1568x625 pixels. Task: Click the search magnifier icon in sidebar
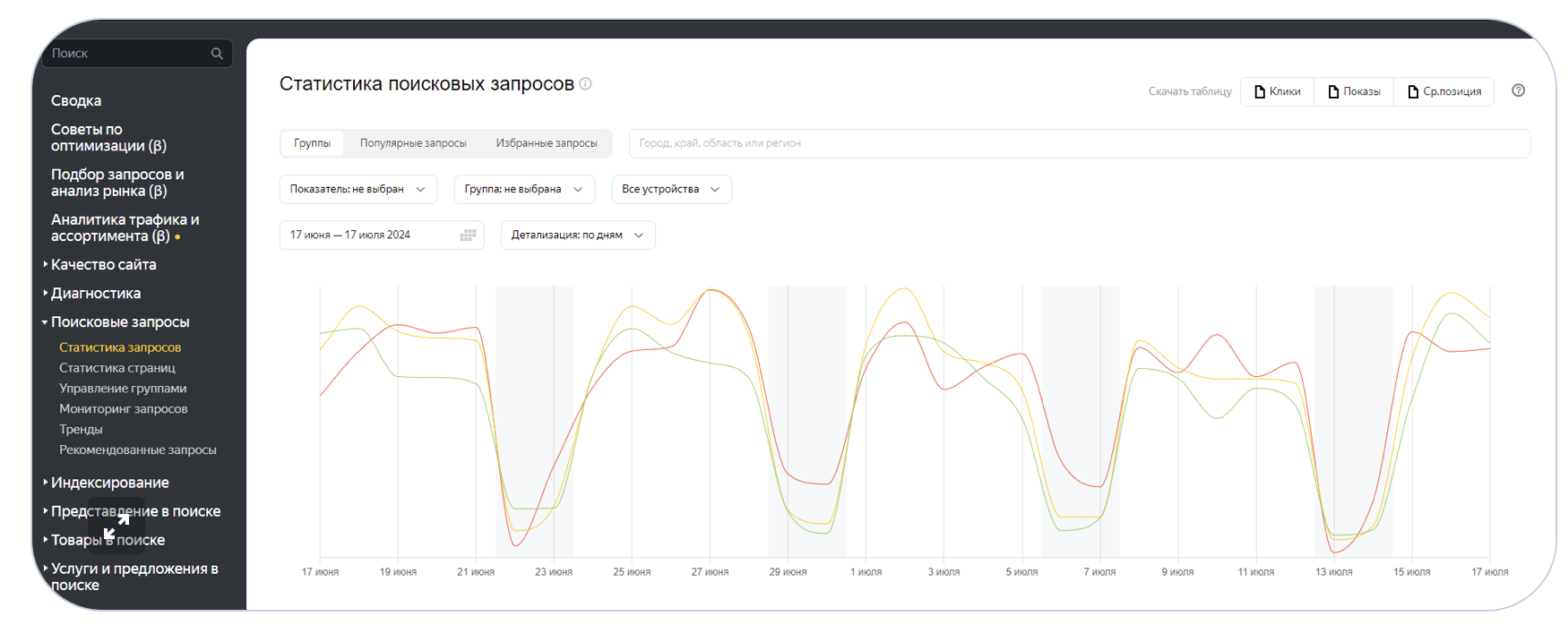pos(217,54)
